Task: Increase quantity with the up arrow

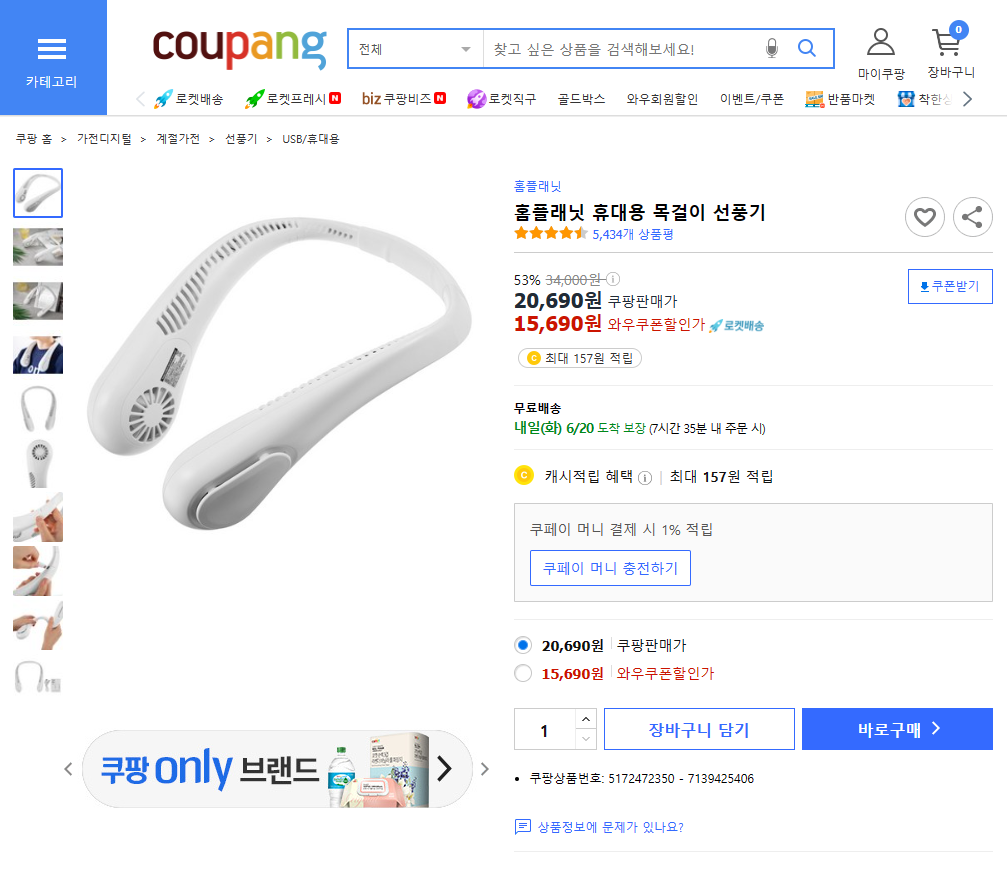Action: coord(586,719)
